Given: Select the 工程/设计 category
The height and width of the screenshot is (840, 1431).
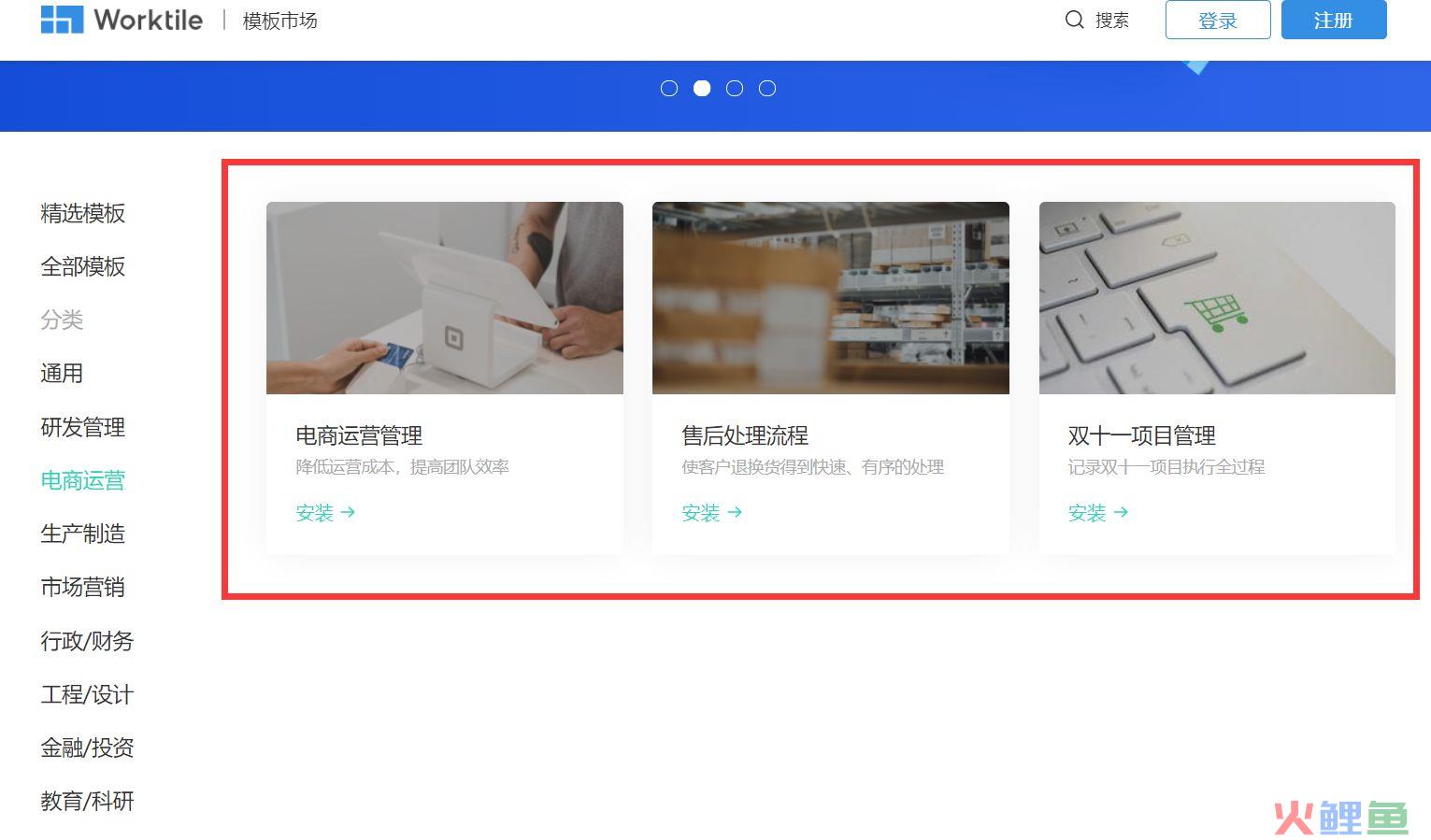Looking at the screenshot, I should (x=87, y=694).
